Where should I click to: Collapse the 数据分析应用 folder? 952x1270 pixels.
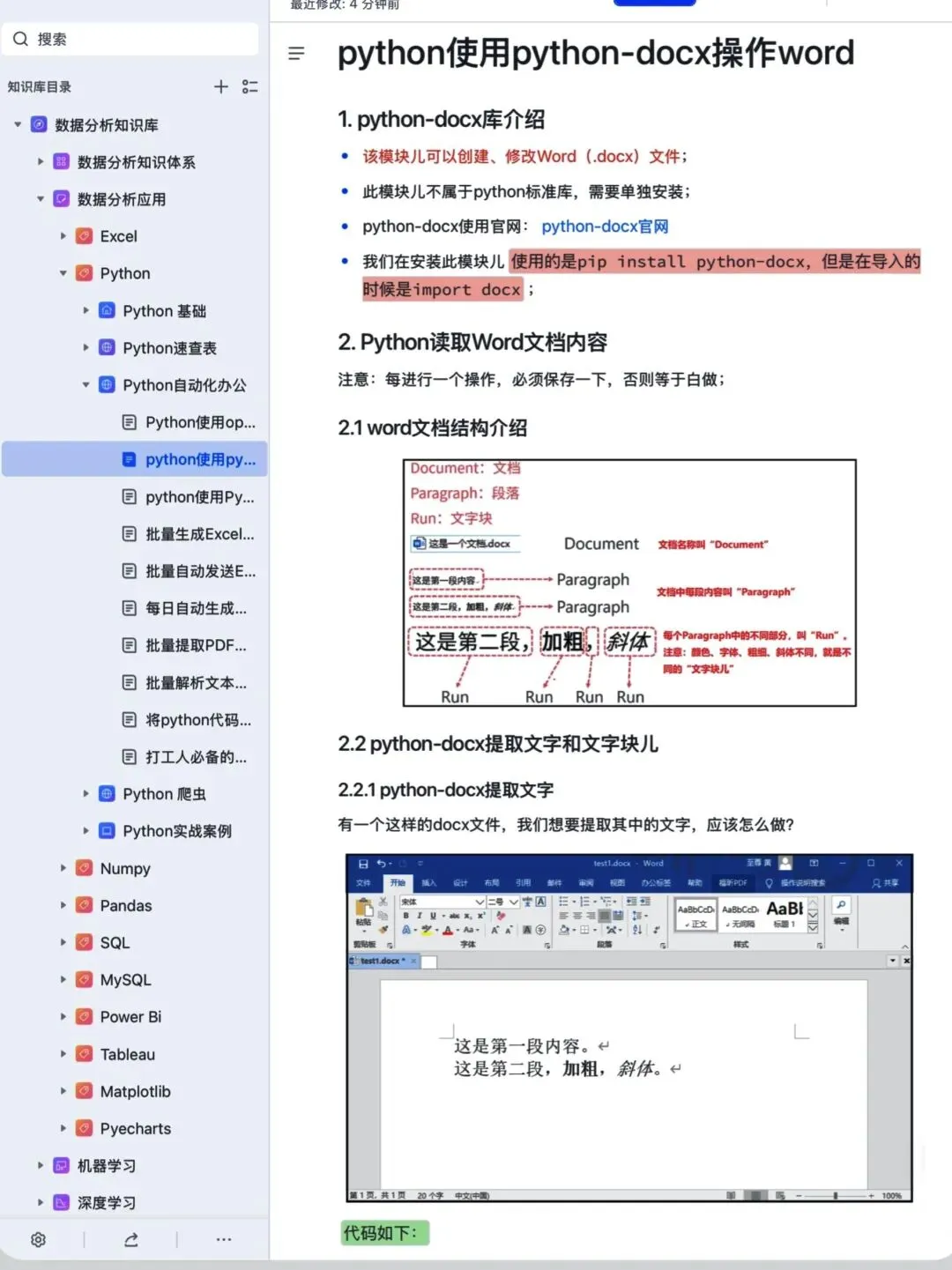click(x=41, y=199)
